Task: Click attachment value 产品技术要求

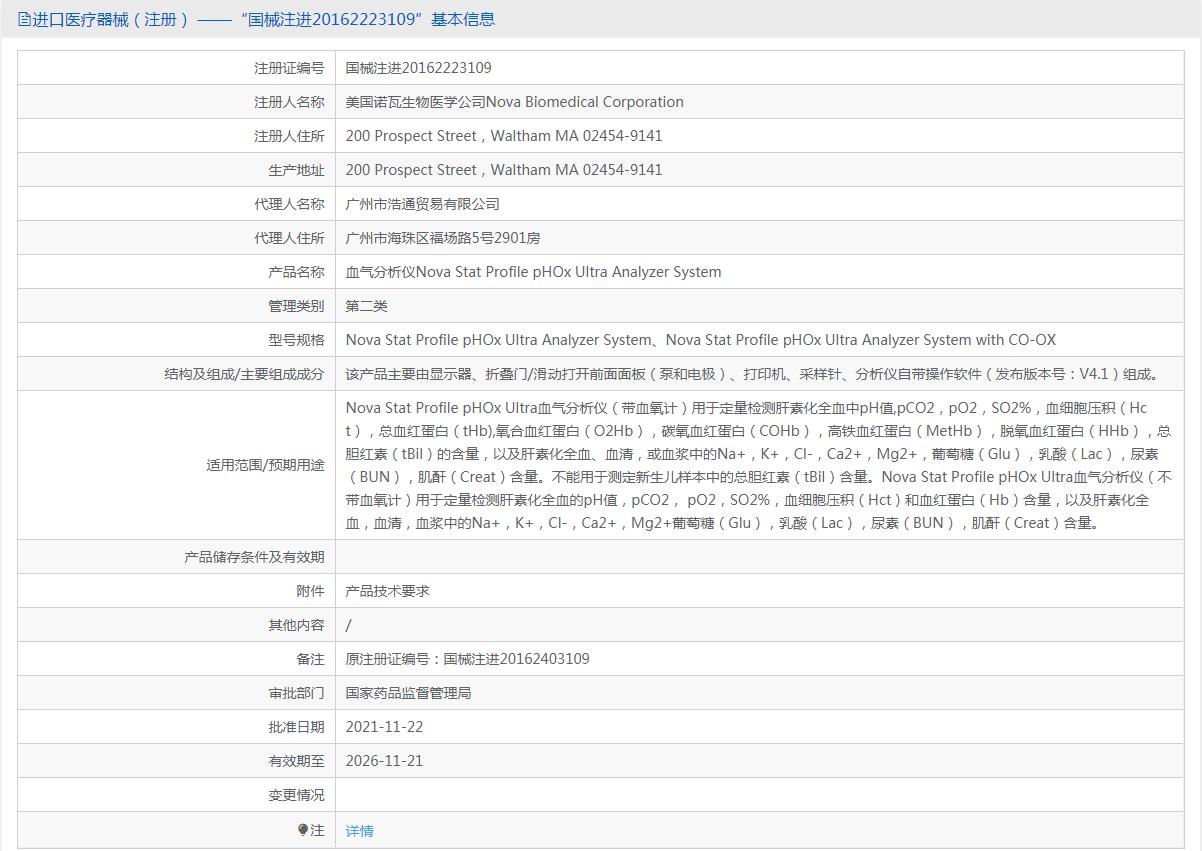Action: (387, 591)
